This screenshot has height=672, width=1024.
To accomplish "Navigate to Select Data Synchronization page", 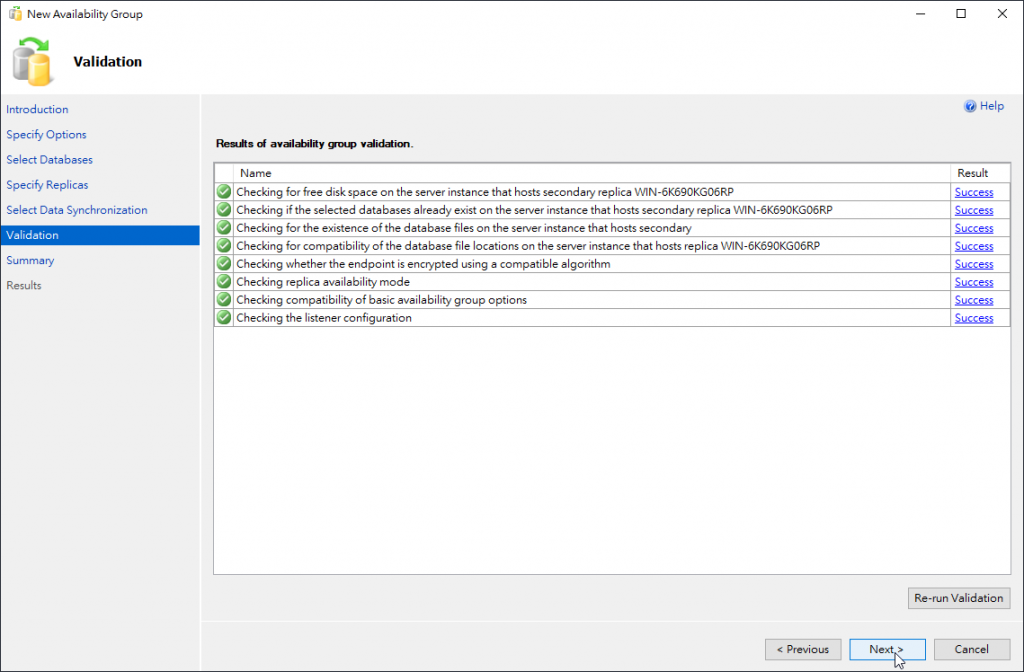I will point(77,210).
